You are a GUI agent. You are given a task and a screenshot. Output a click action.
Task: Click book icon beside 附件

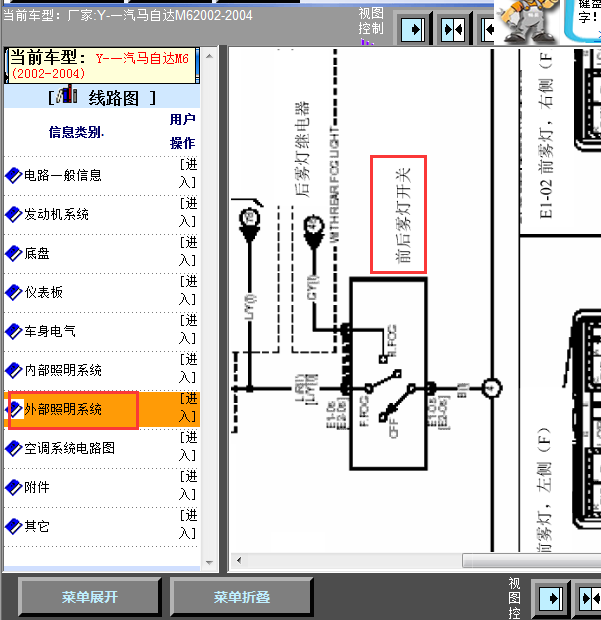pos(13,487)
